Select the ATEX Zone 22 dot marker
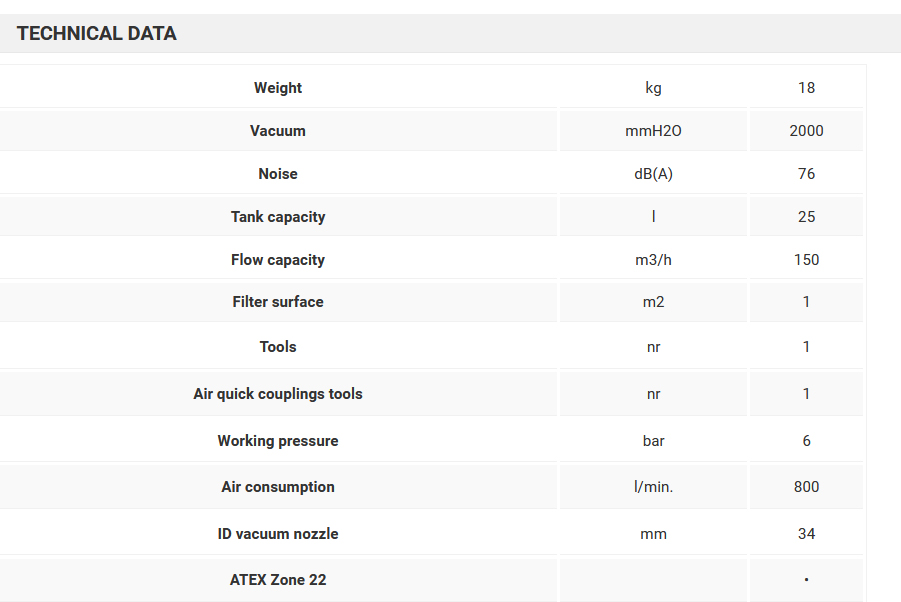 806,580
